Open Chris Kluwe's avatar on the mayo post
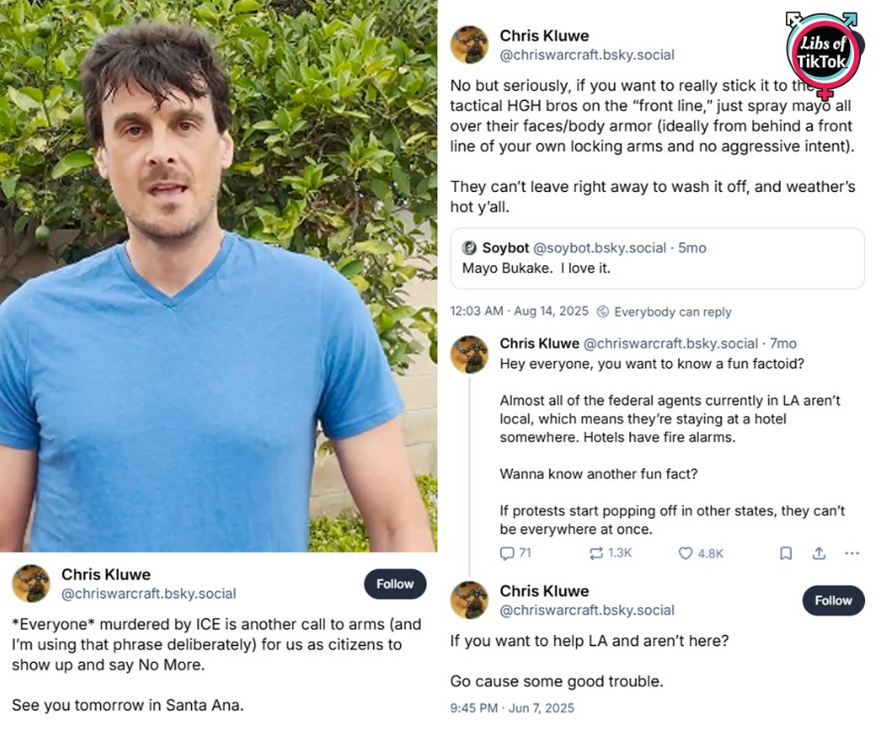The width and height of the screenshot is (873, 732). 469,45
